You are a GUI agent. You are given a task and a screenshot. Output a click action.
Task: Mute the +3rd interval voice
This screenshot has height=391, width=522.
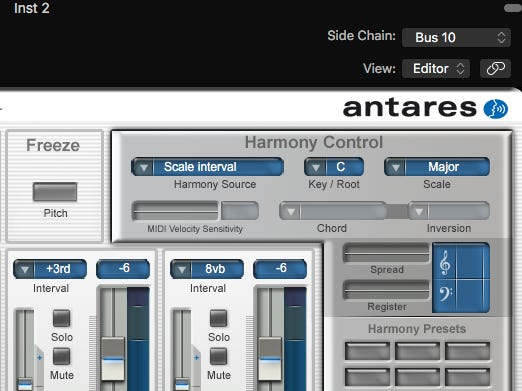62,356
